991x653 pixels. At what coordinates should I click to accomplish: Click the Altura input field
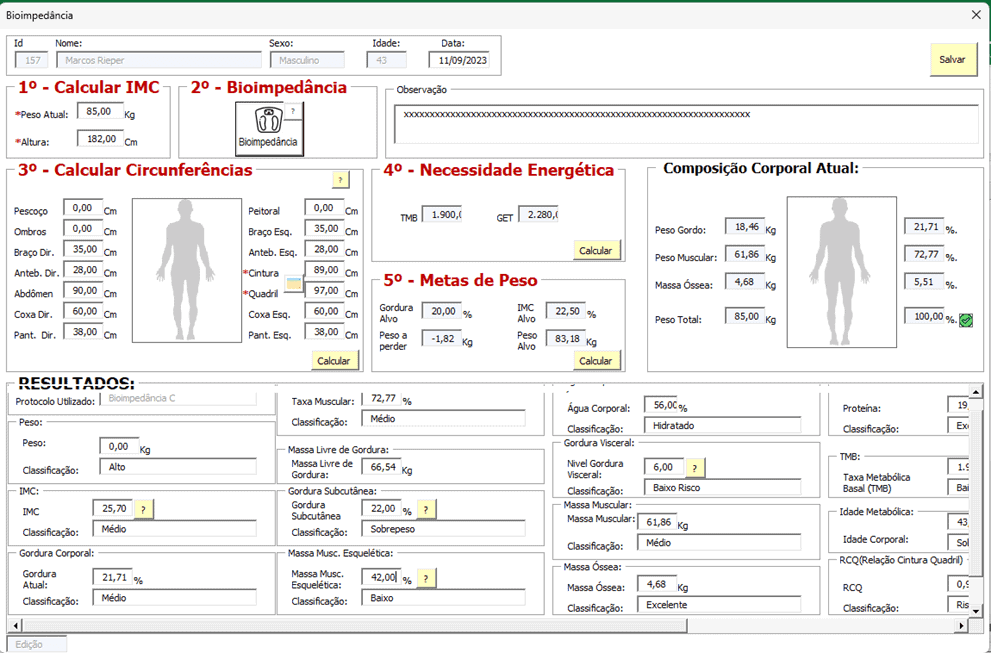100,138
